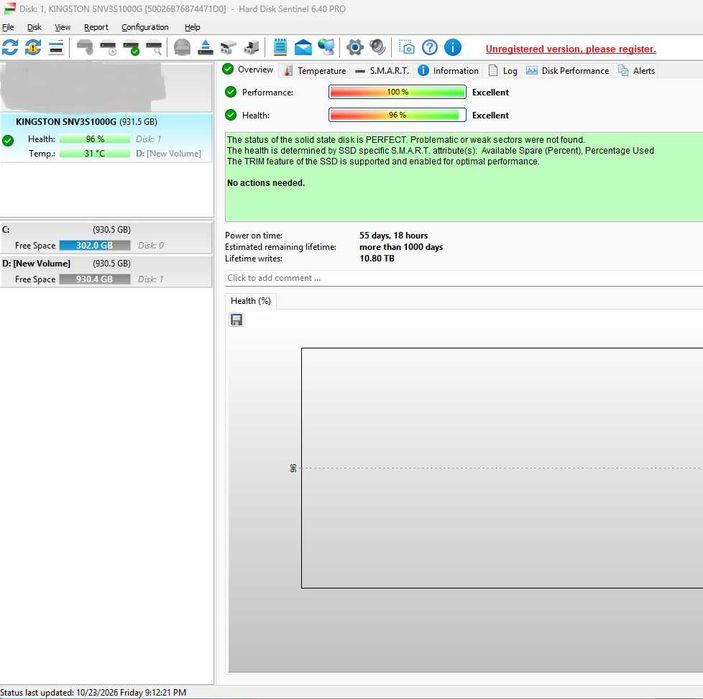Click the Health 96 % bar in Overview
The height and width of the screenshot is (699, 703).
(x=397, y=115)
